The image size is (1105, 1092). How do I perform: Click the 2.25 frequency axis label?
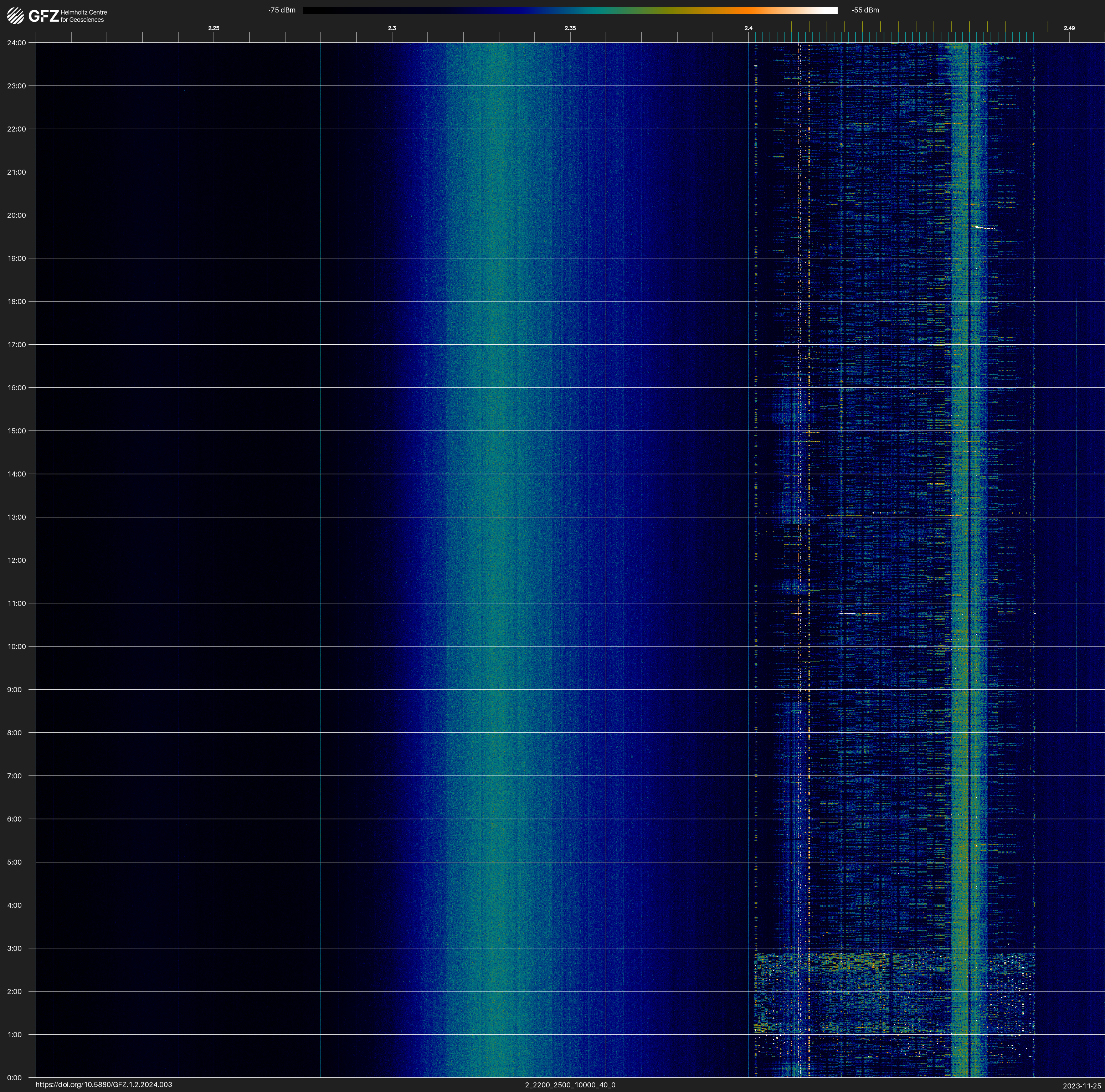pyautogui.click(x=213, y=28)
